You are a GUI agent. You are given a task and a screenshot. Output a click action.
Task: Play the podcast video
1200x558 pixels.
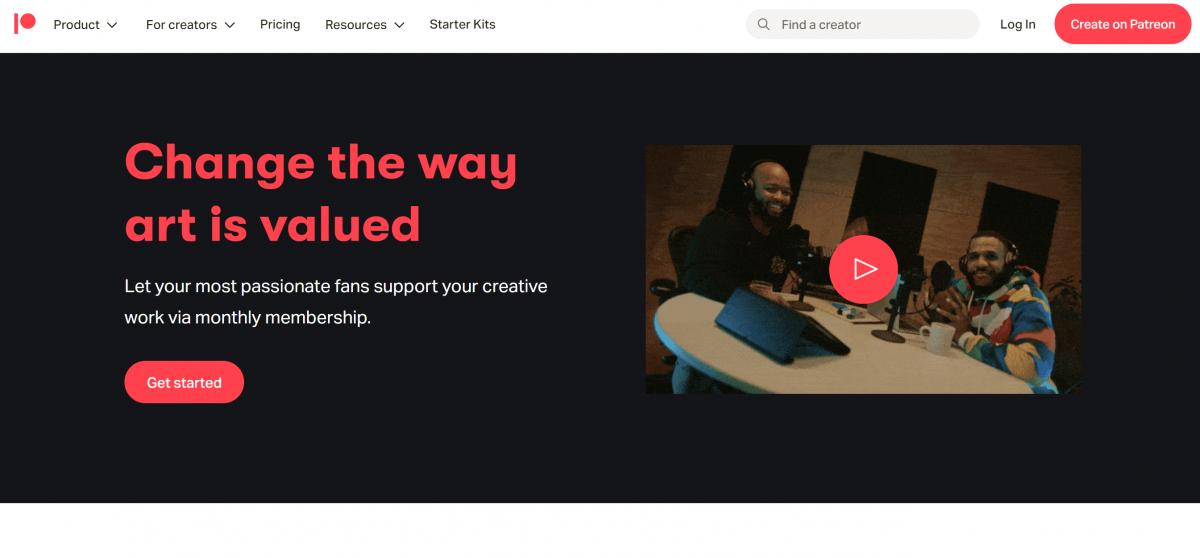pyautogui.click(x=863, y=269)
